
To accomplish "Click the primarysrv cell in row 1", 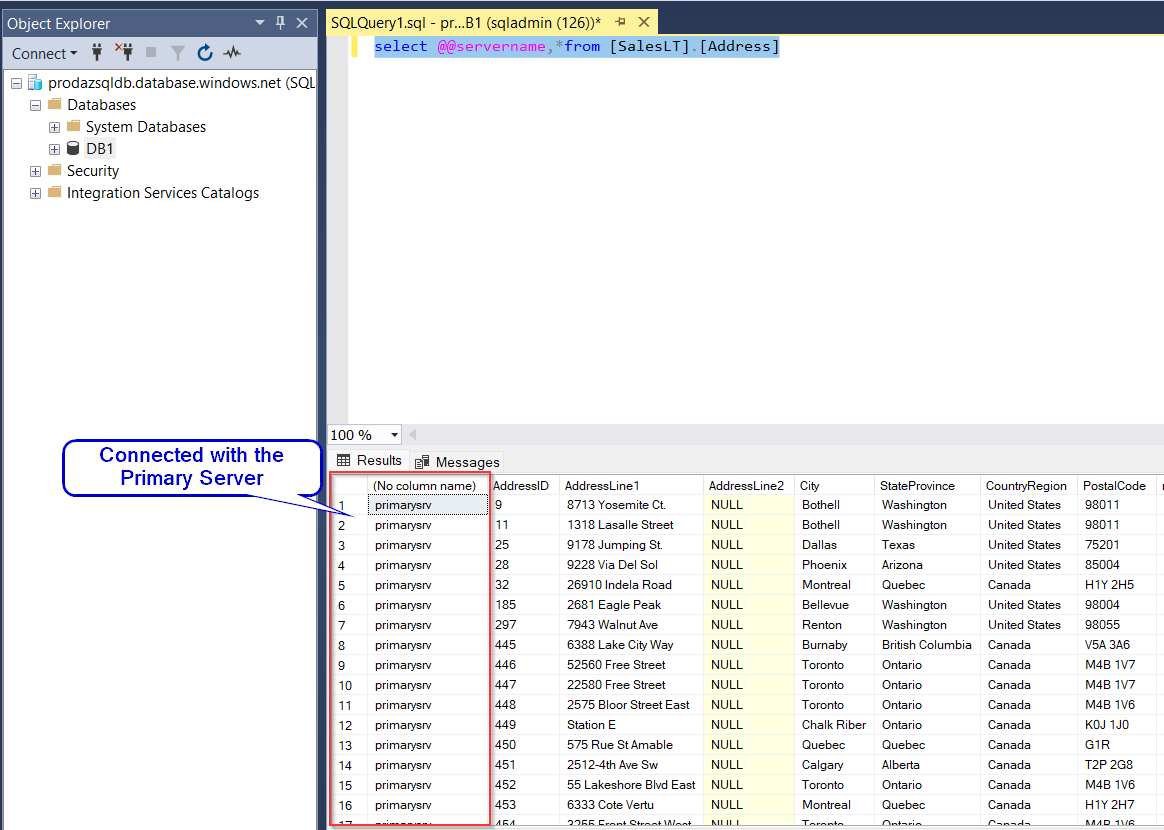I will point(428,506).
